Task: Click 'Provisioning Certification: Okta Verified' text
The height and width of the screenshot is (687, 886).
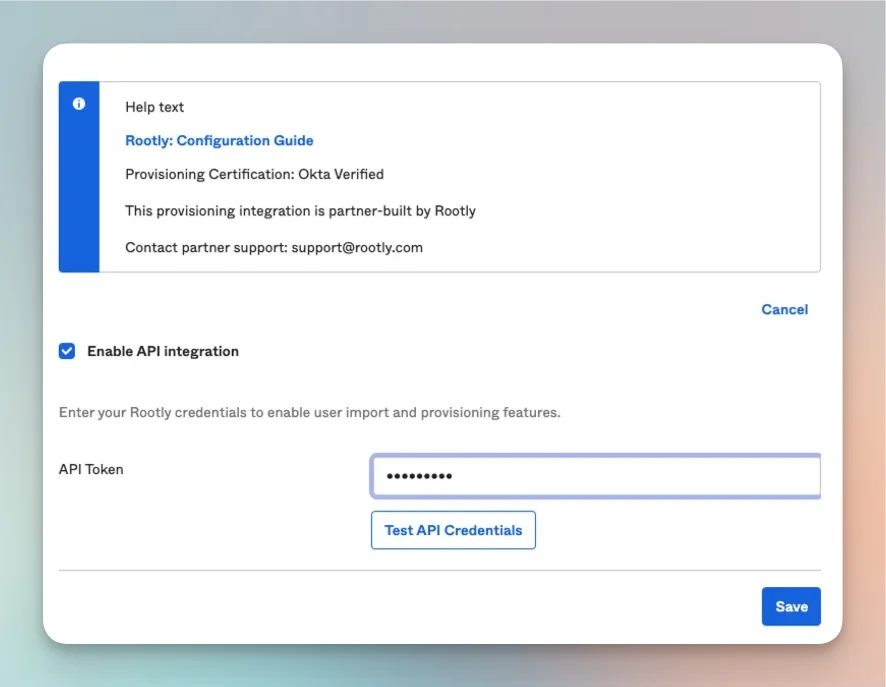Action: [x=254, y=174]
